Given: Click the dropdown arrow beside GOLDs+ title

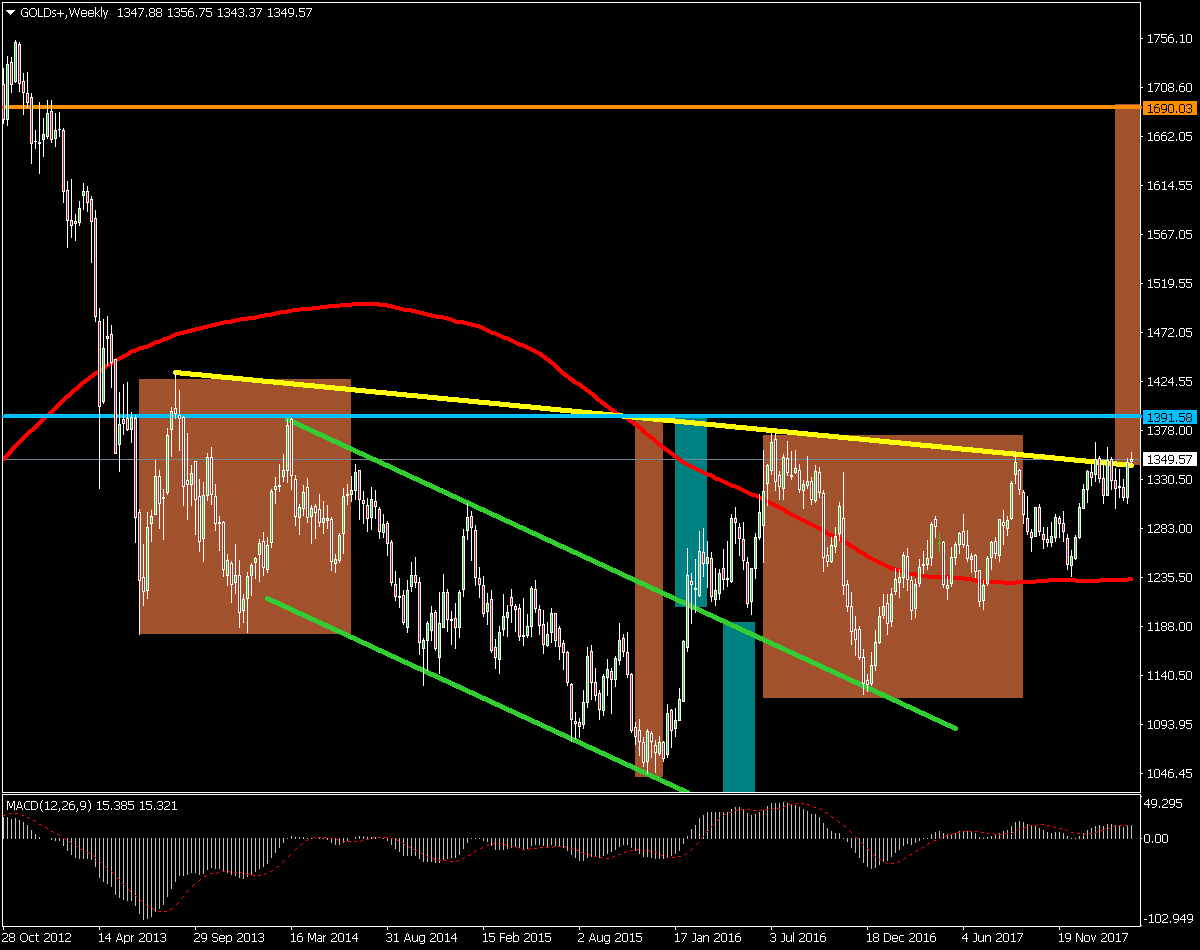Looking at the screenshot, I should tap(11, 12).
